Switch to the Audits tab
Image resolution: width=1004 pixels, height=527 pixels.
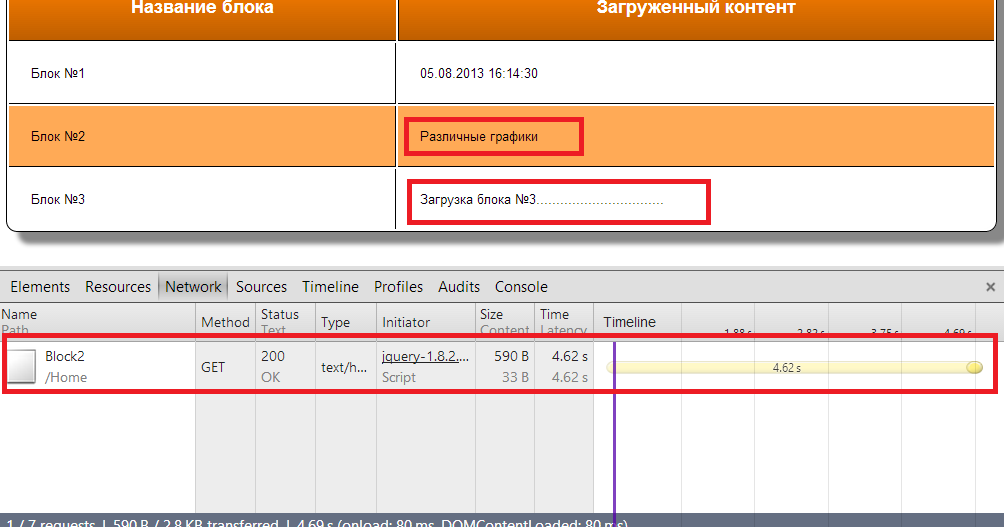(458, 287)
